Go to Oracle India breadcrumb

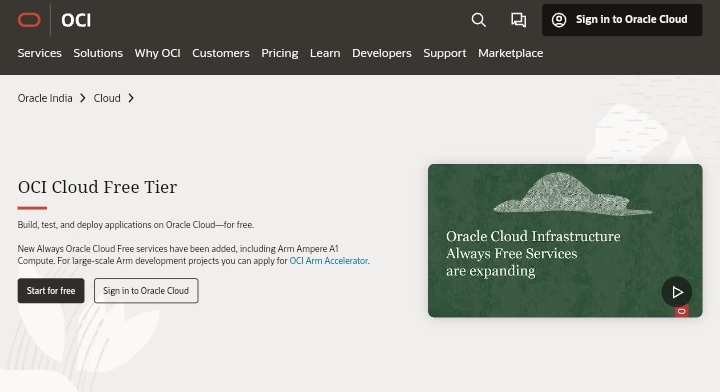coord(45,98)
